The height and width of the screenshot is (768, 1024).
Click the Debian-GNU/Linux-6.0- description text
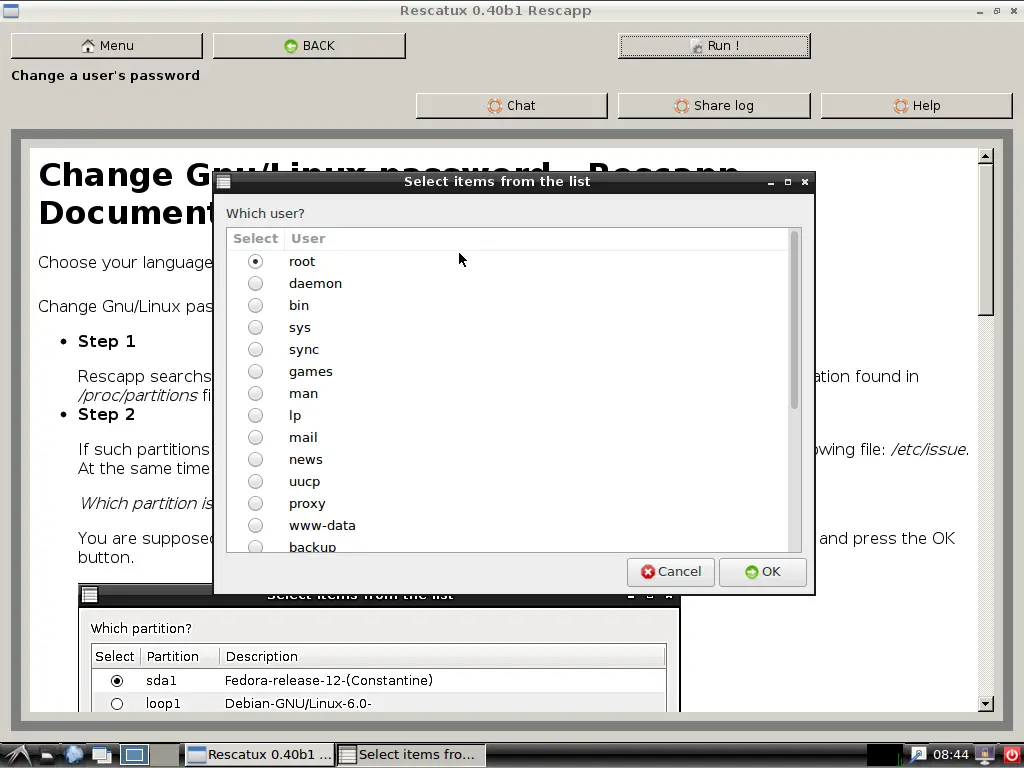coord(298,703)
